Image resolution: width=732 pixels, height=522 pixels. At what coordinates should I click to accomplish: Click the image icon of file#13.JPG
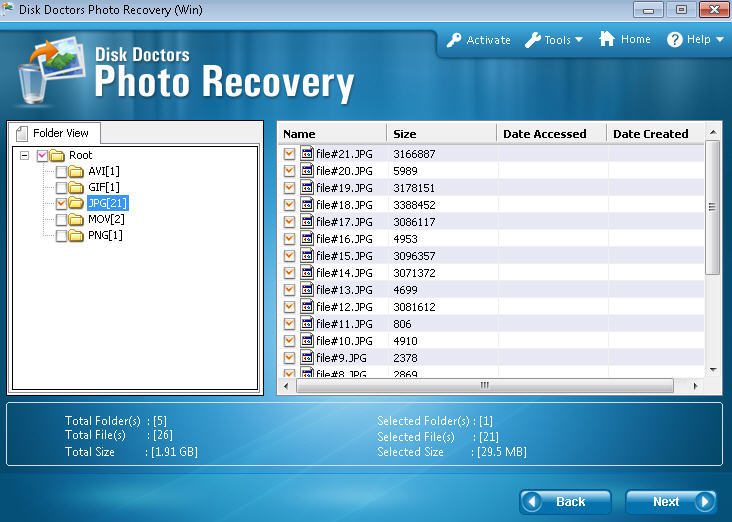click(307, 289)
